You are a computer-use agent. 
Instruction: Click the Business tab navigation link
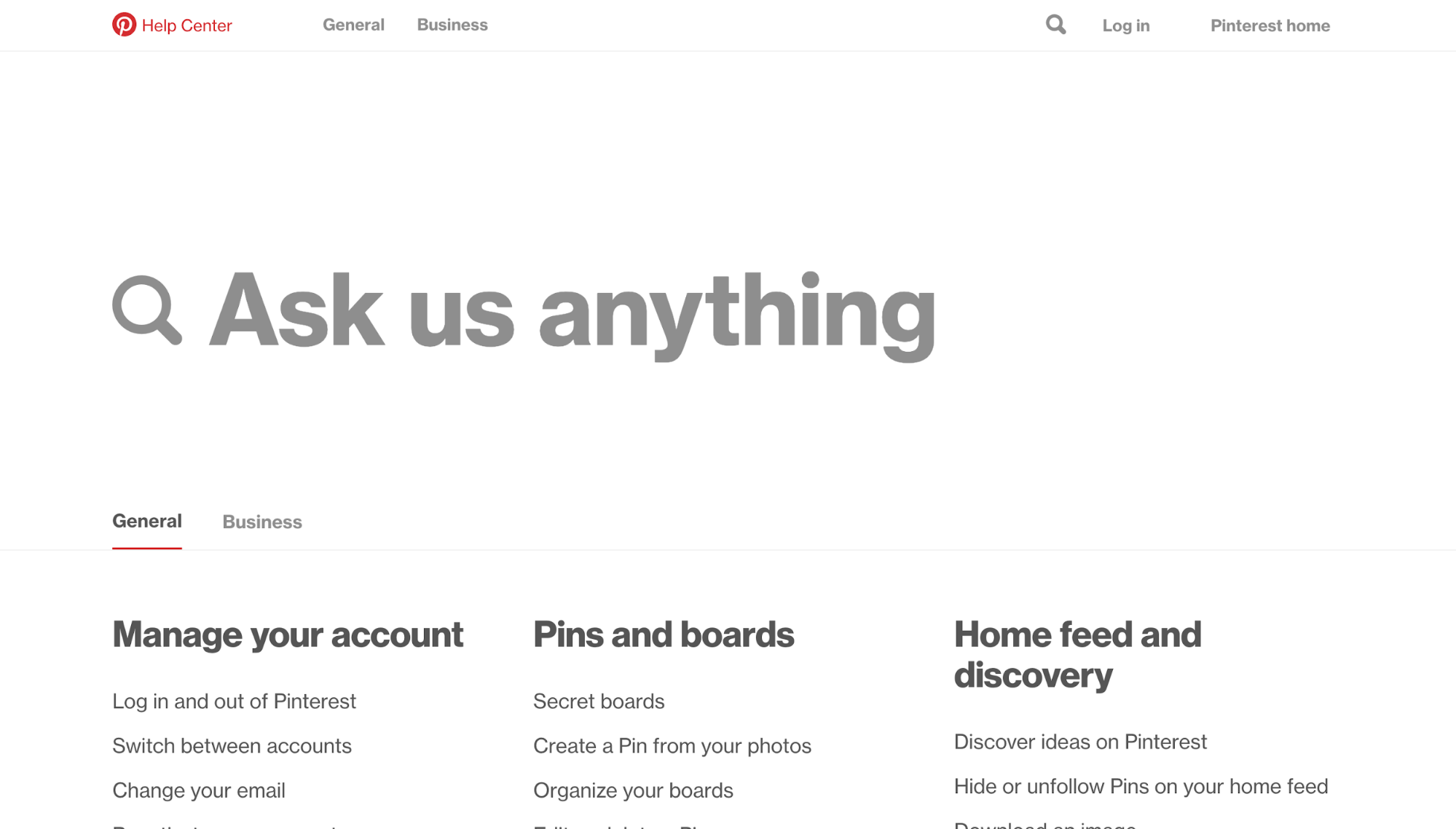point(261,522)
